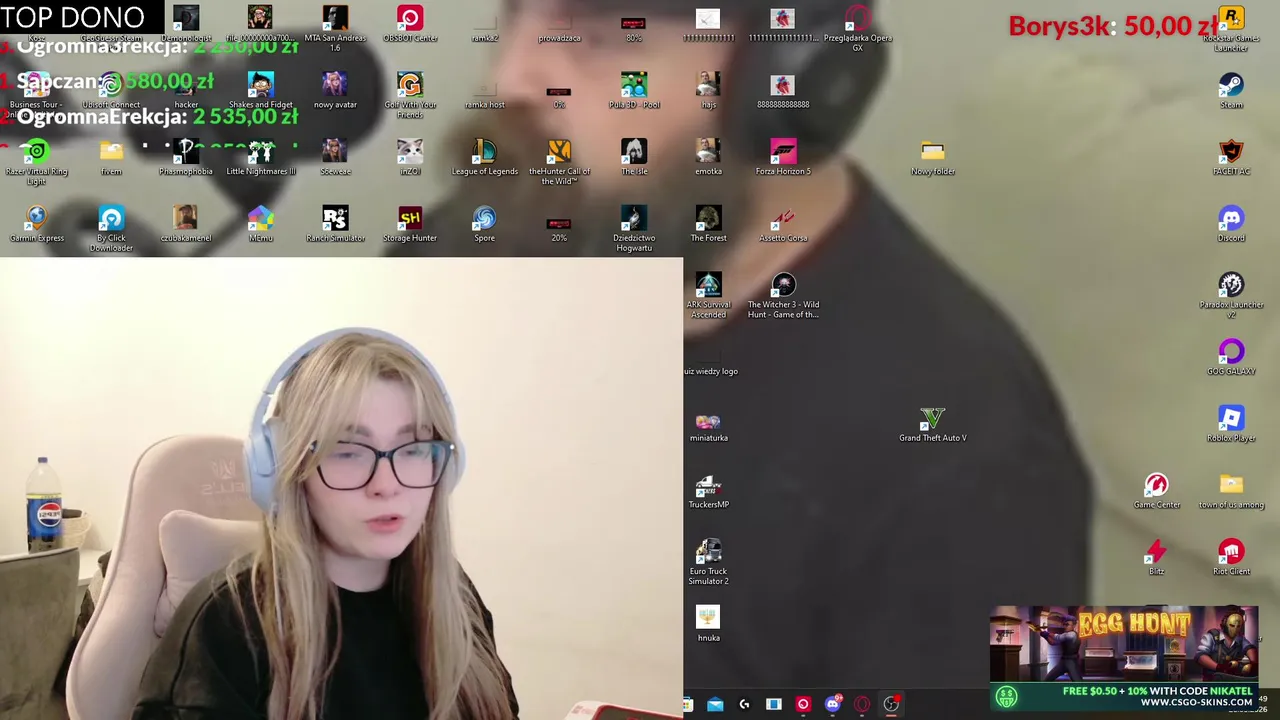Launch The Witcher 3 Wild Hunt shortcut
Image resolution: width=1280 pixels, height=720 pixels.
pos(783,296)
